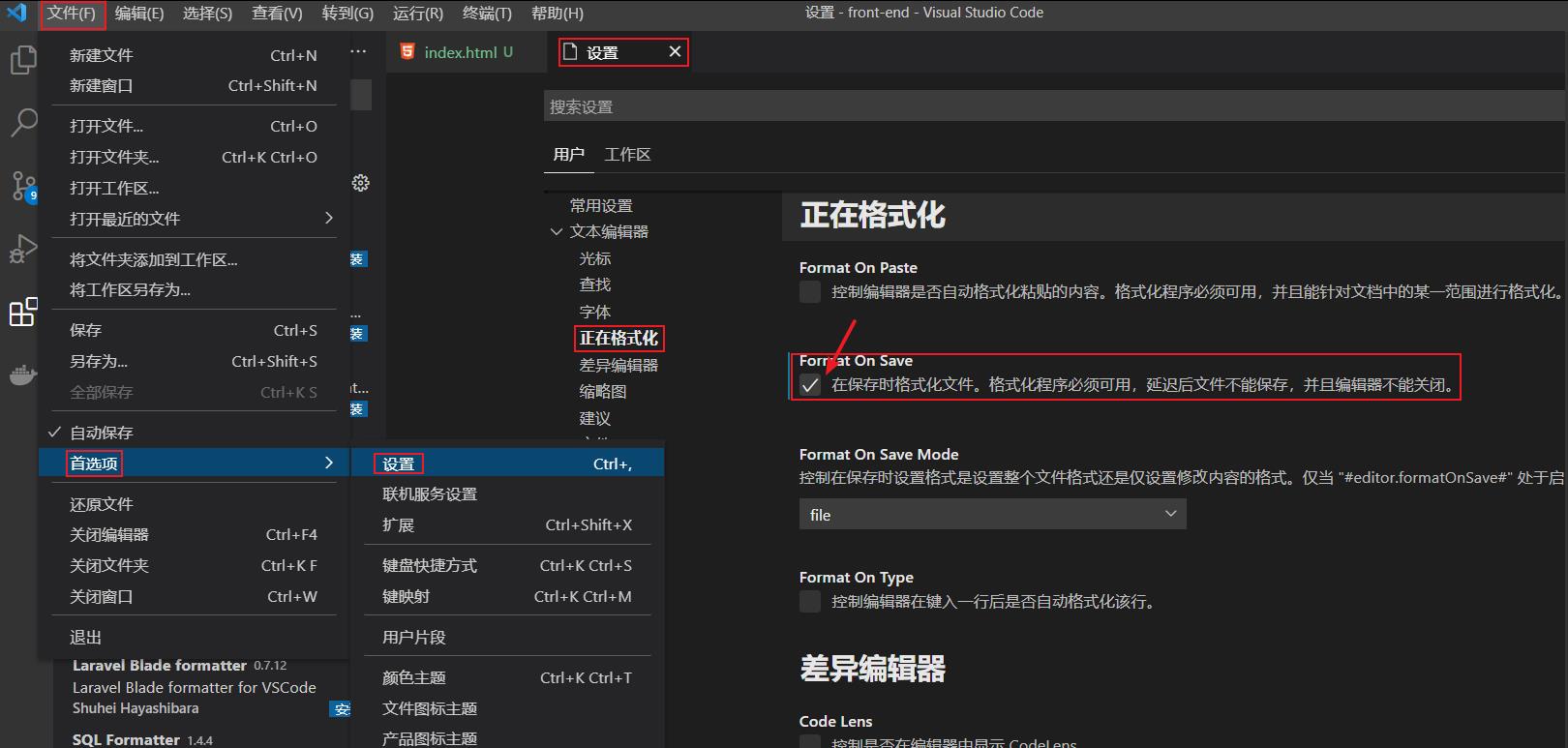Enable the Format On Type checkbox
This screenshot has width=1568, height=748.
810,602
